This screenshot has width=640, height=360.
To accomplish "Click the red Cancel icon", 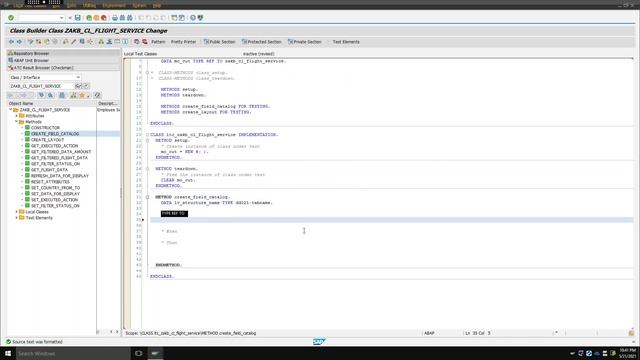I will click(104, 18).
